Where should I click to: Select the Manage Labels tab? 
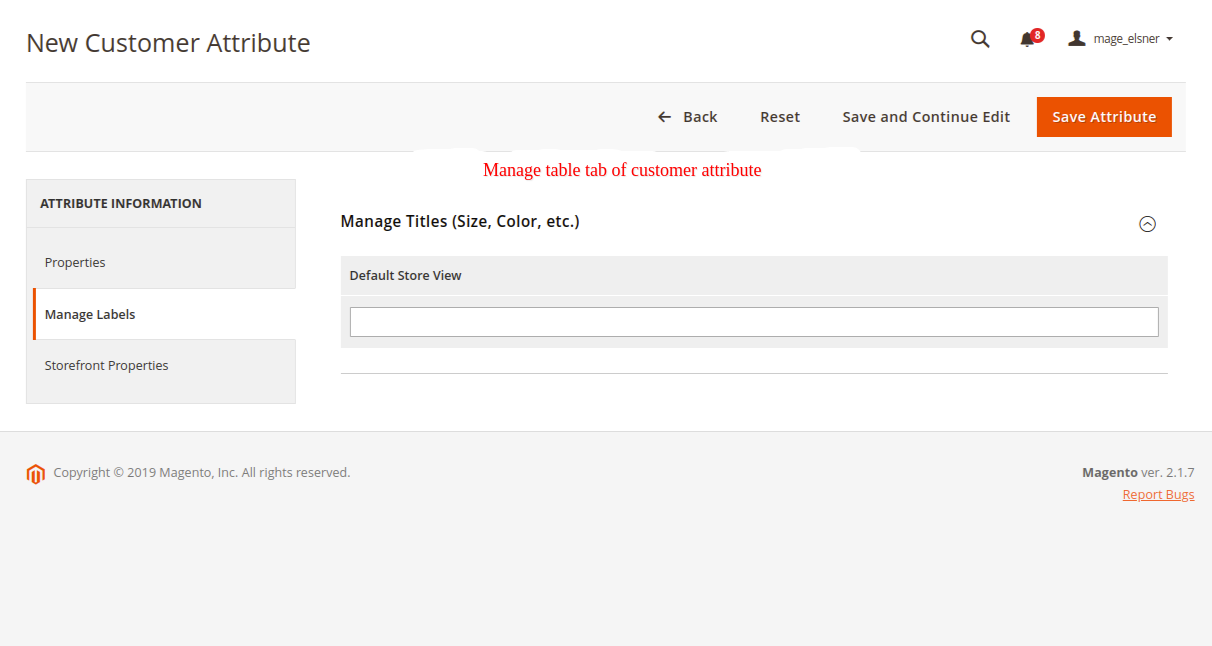pos(90,314)
